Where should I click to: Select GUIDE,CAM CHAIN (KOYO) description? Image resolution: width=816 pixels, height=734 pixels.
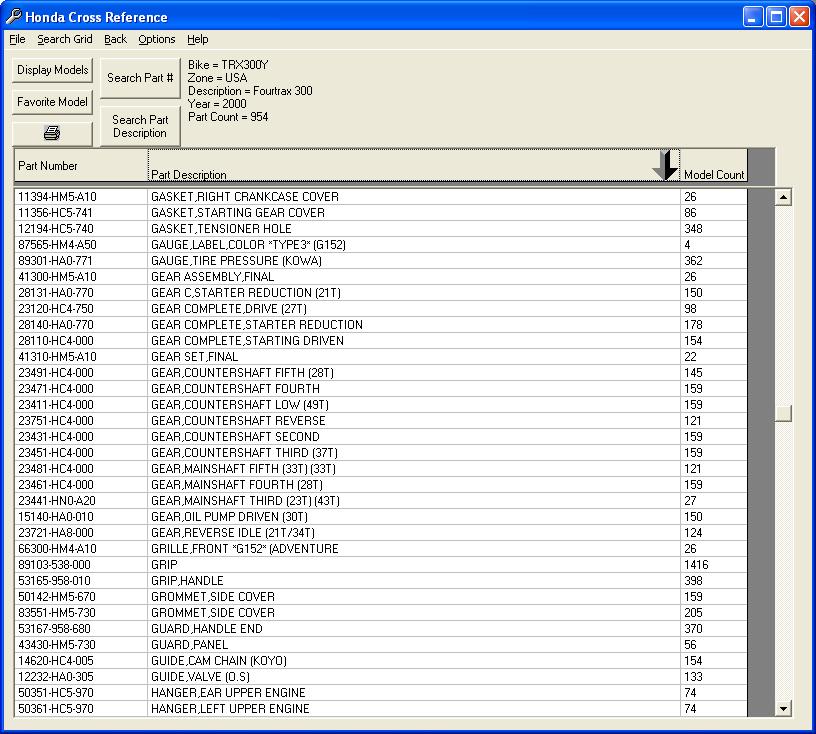pos(414,661)
